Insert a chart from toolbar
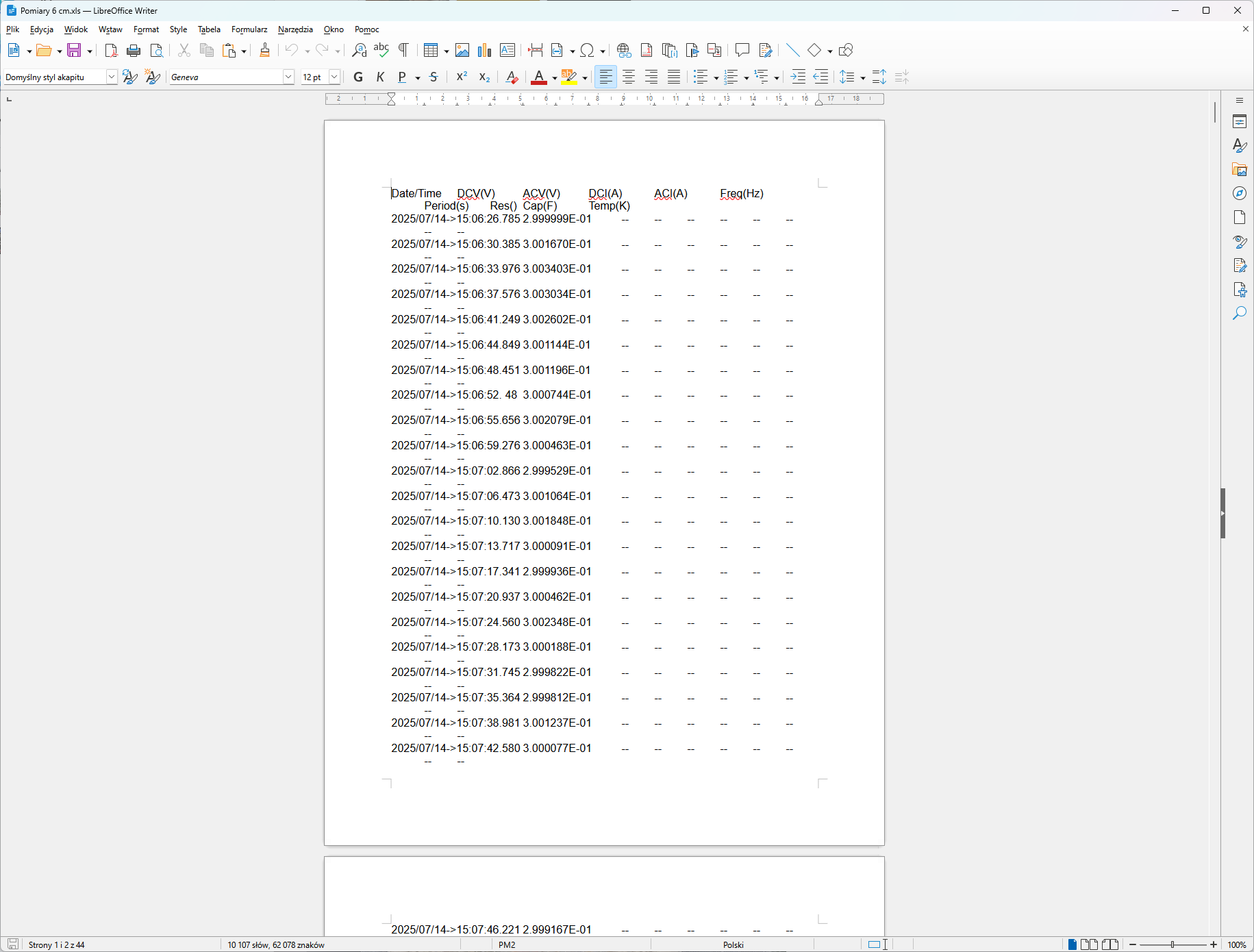This screenshot has width=1254, height=952. click(484, 50)
